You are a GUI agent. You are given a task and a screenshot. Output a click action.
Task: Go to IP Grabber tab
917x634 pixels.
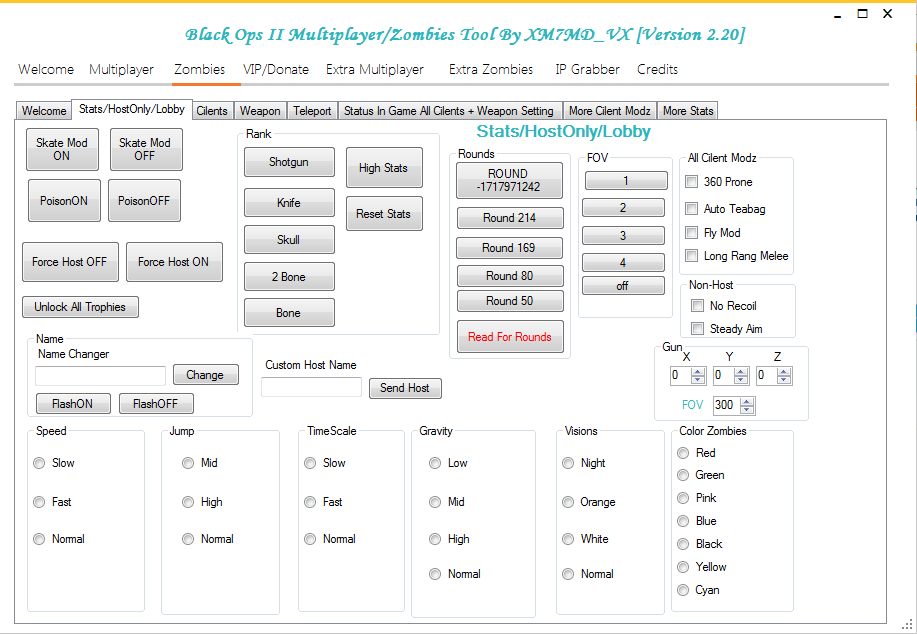(587, 70)
